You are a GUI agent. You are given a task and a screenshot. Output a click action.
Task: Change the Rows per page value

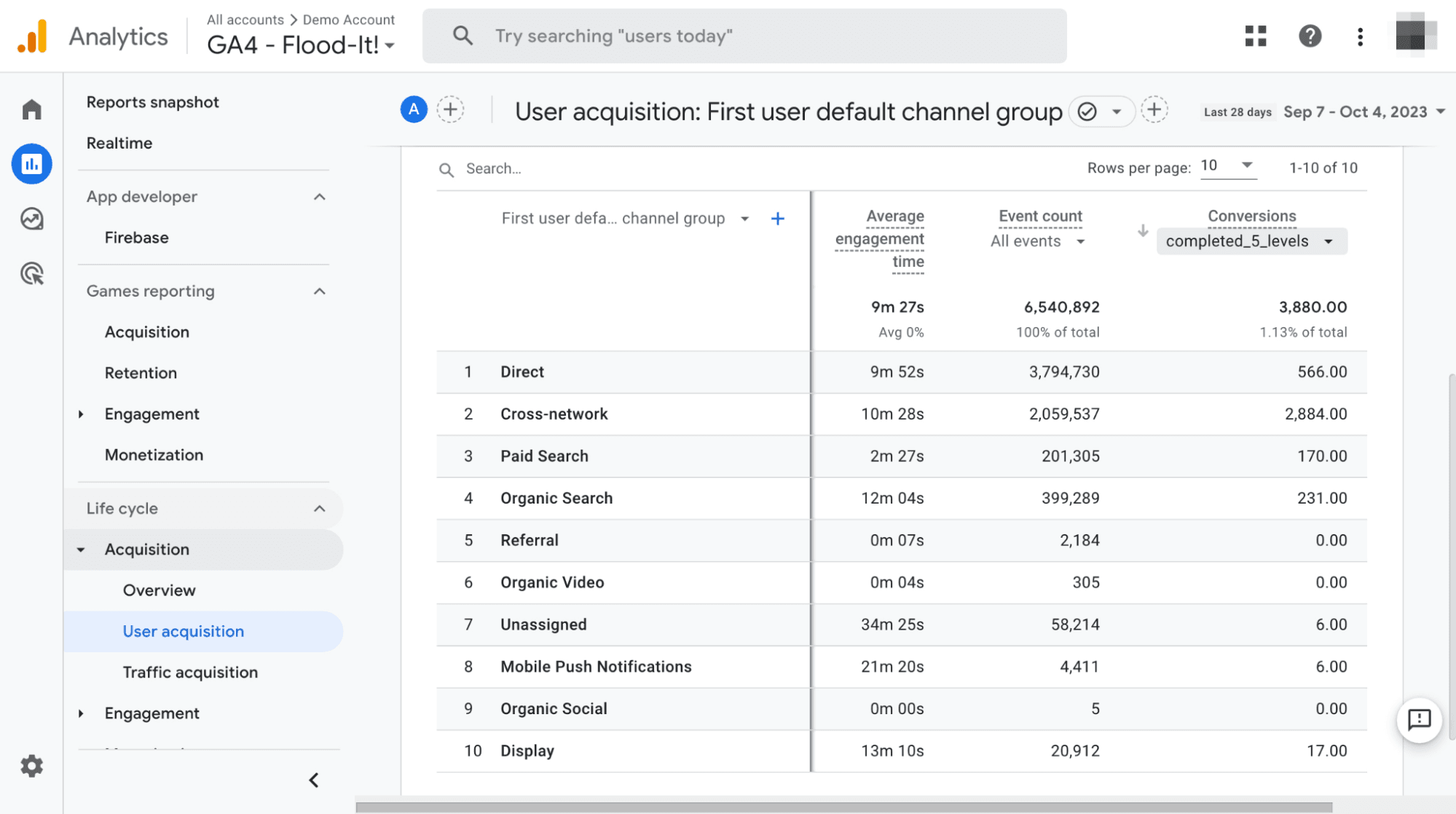click(x=1228, y=165)
